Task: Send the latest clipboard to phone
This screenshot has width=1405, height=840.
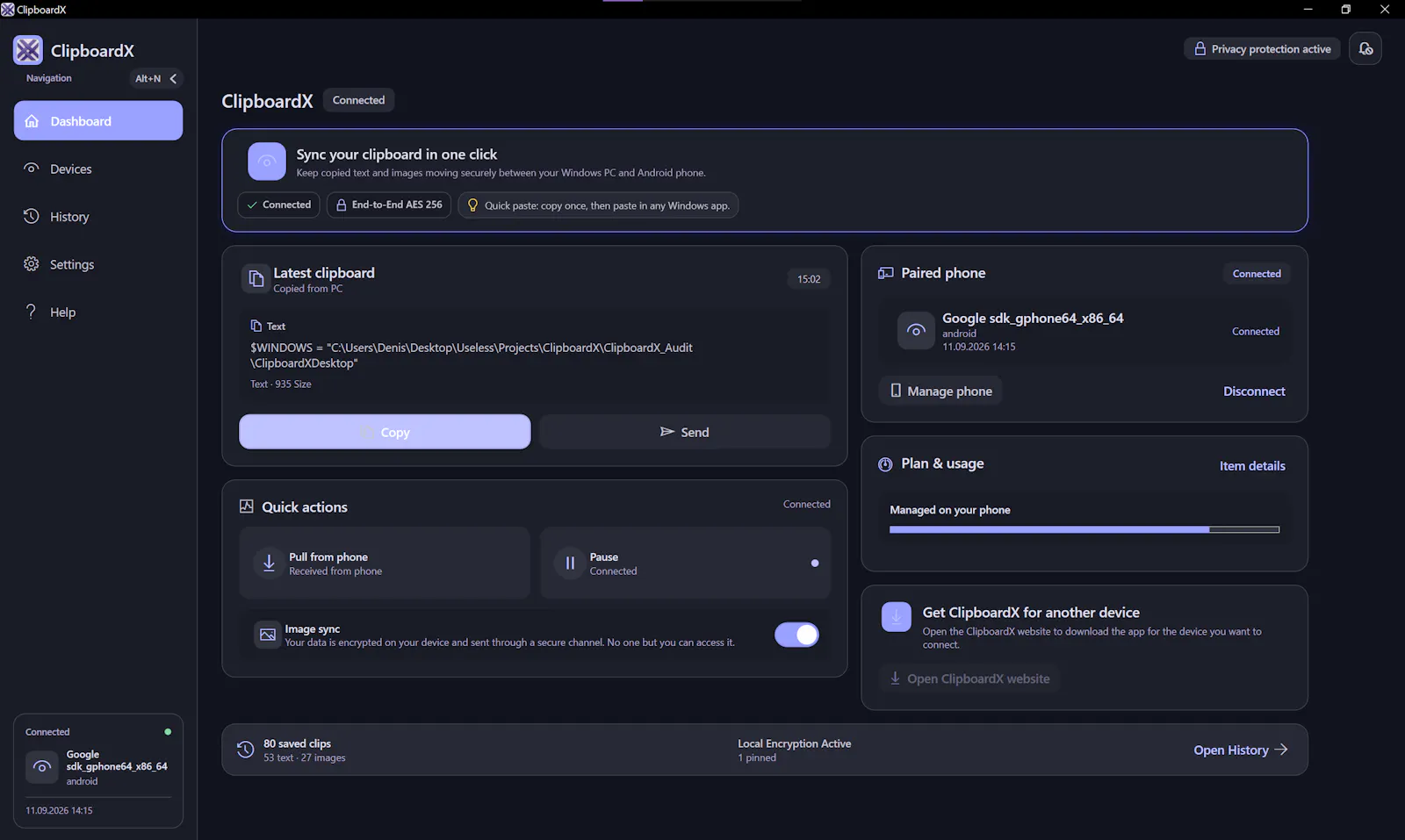Action: point(685,432)
